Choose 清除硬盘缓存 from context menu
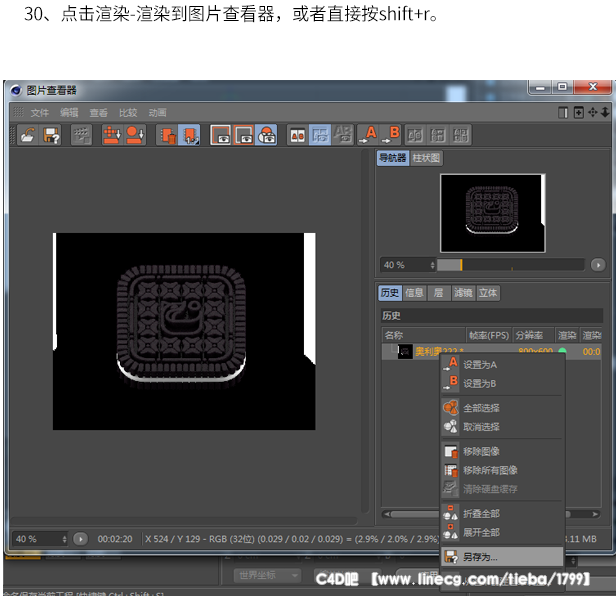Screen dimensions: 616x596 click(503, 489)
